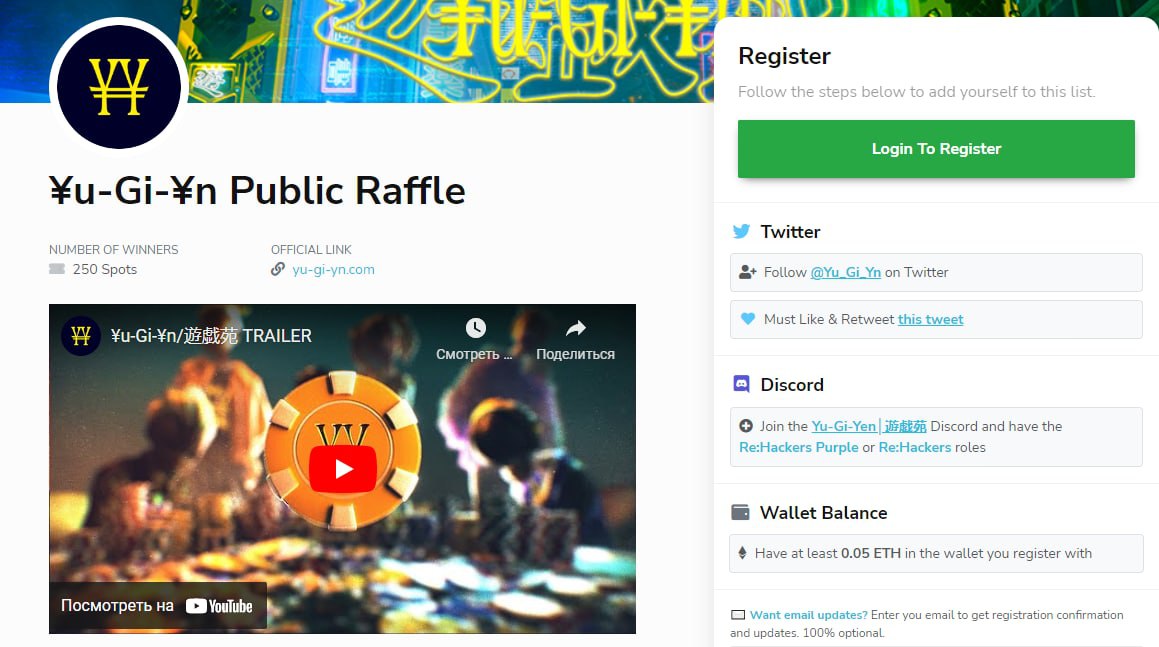The image size is (1159, 647).
Task: Open the 'this tweet' link
Action: [931, 319]
